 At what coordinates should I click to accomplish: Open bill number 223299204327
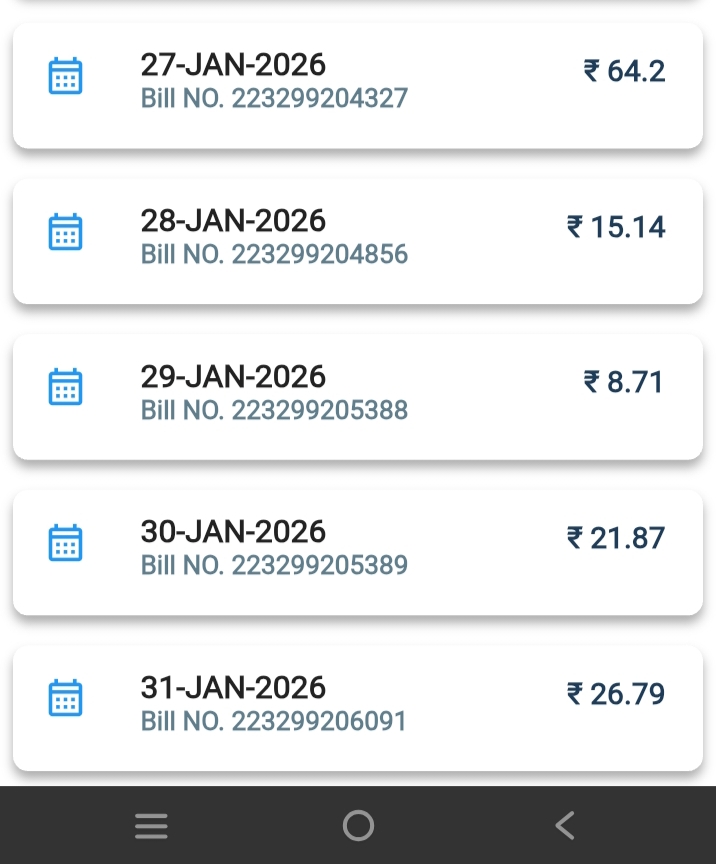(274, 99)
